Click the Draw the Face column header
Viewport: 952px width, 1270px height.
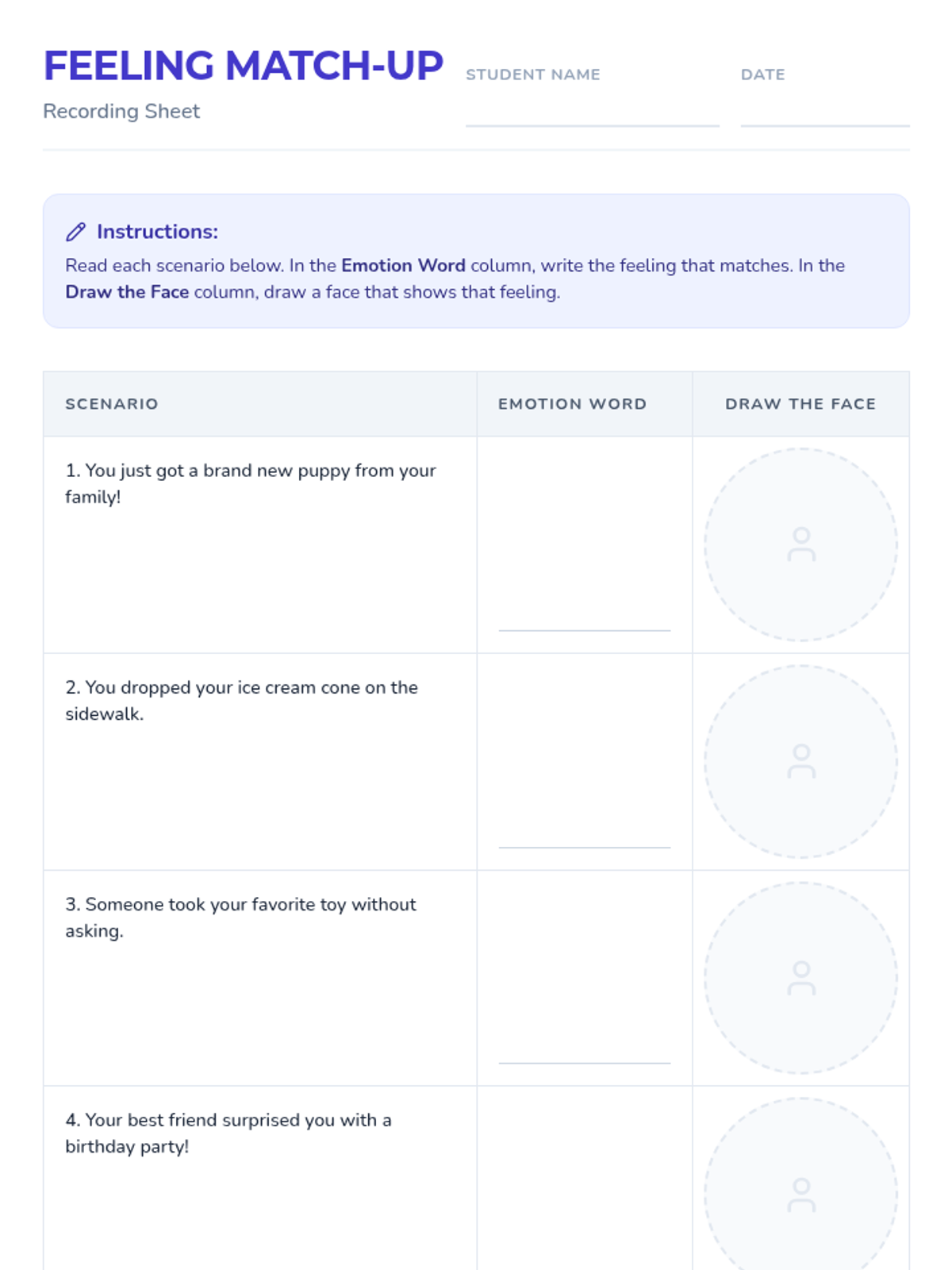point(800,404)
